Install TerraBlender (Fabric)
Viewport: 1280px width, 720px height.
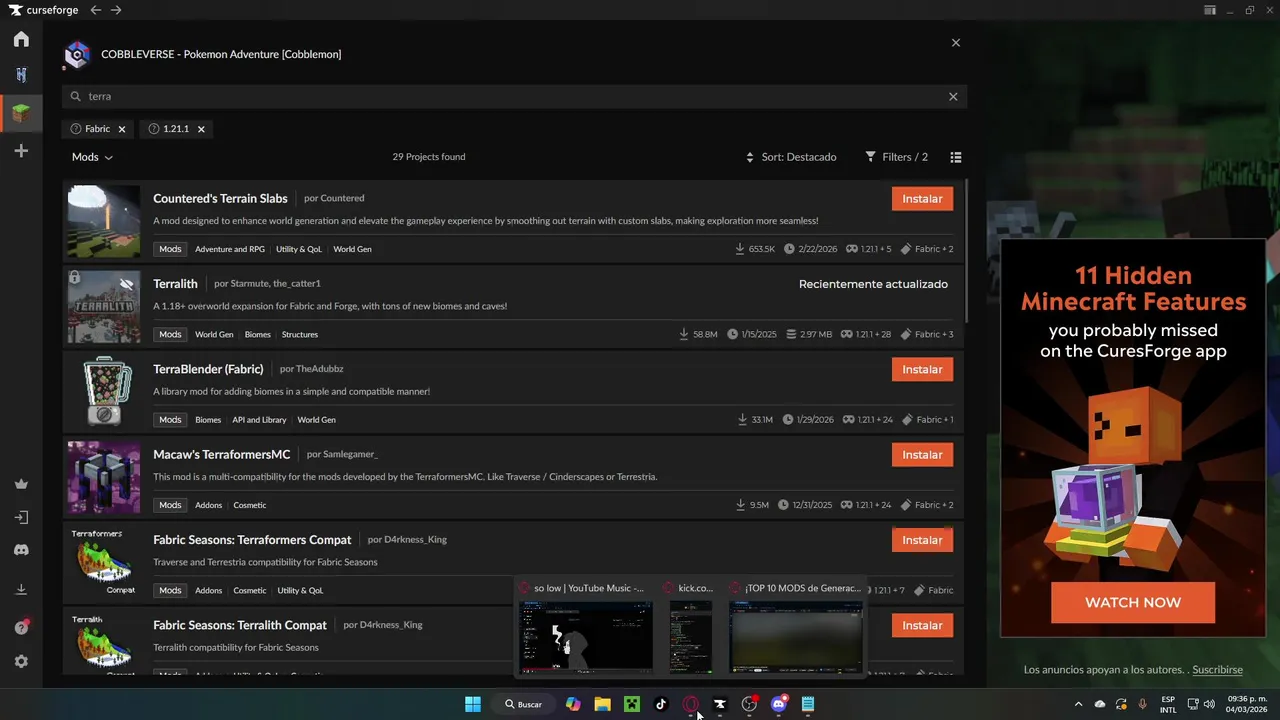[922, 370]
